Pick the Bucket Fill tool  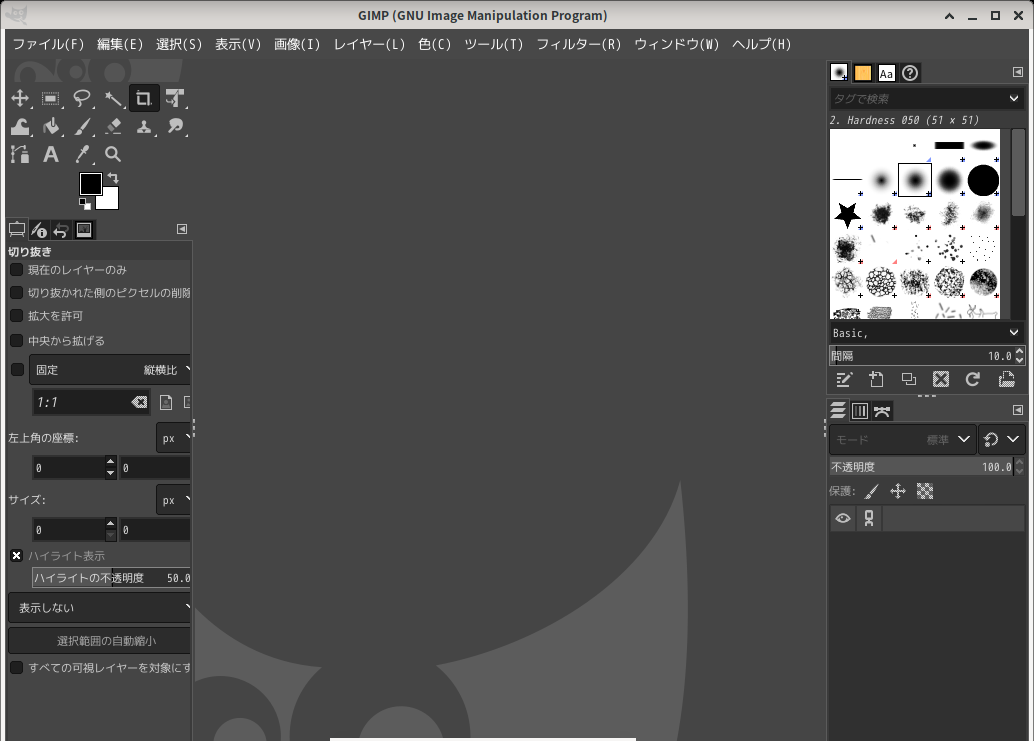coord(51,126)
